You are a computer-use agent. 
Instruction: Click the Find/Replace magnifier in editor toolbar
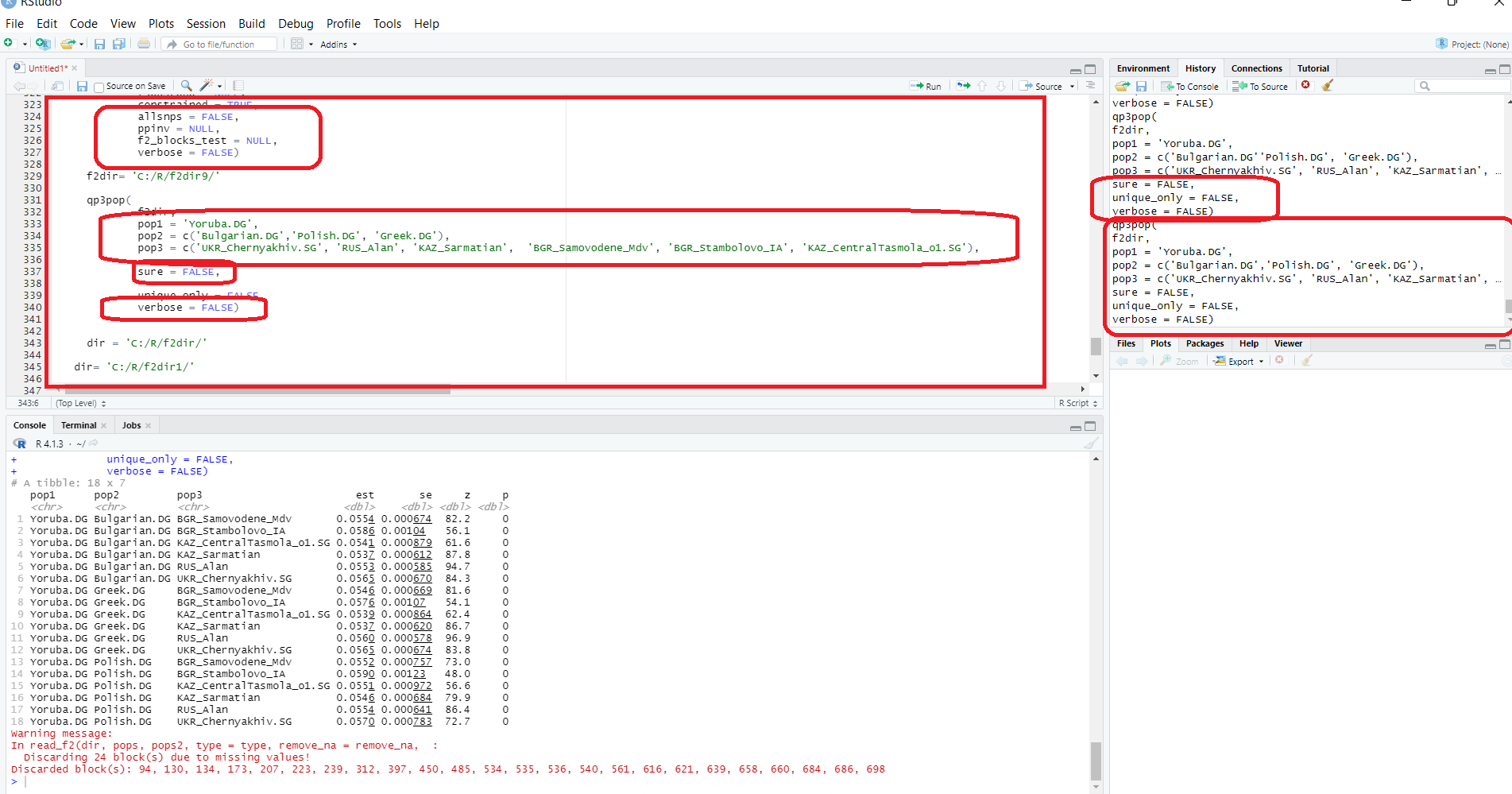tap(186, 86)
